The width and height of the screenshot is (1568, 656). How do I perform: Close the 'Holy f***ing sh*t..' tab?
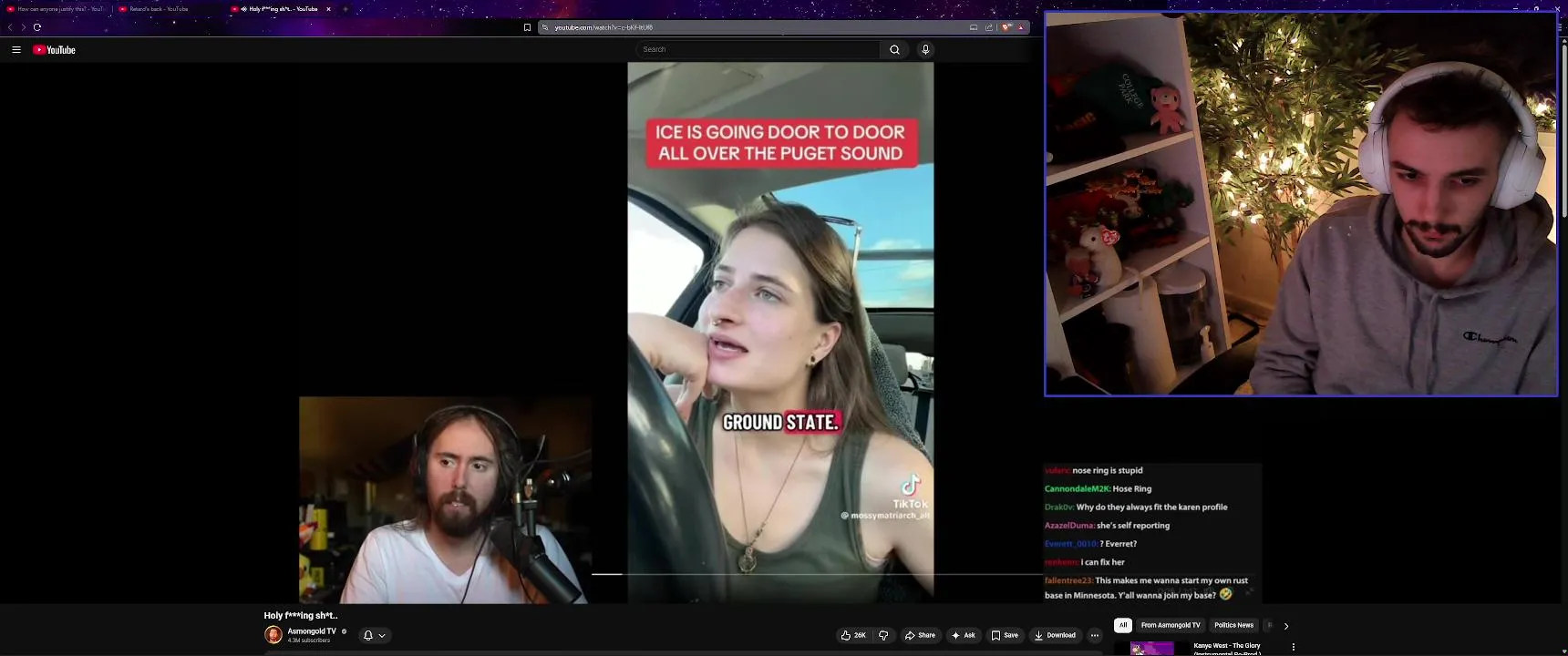click(329, 9)
